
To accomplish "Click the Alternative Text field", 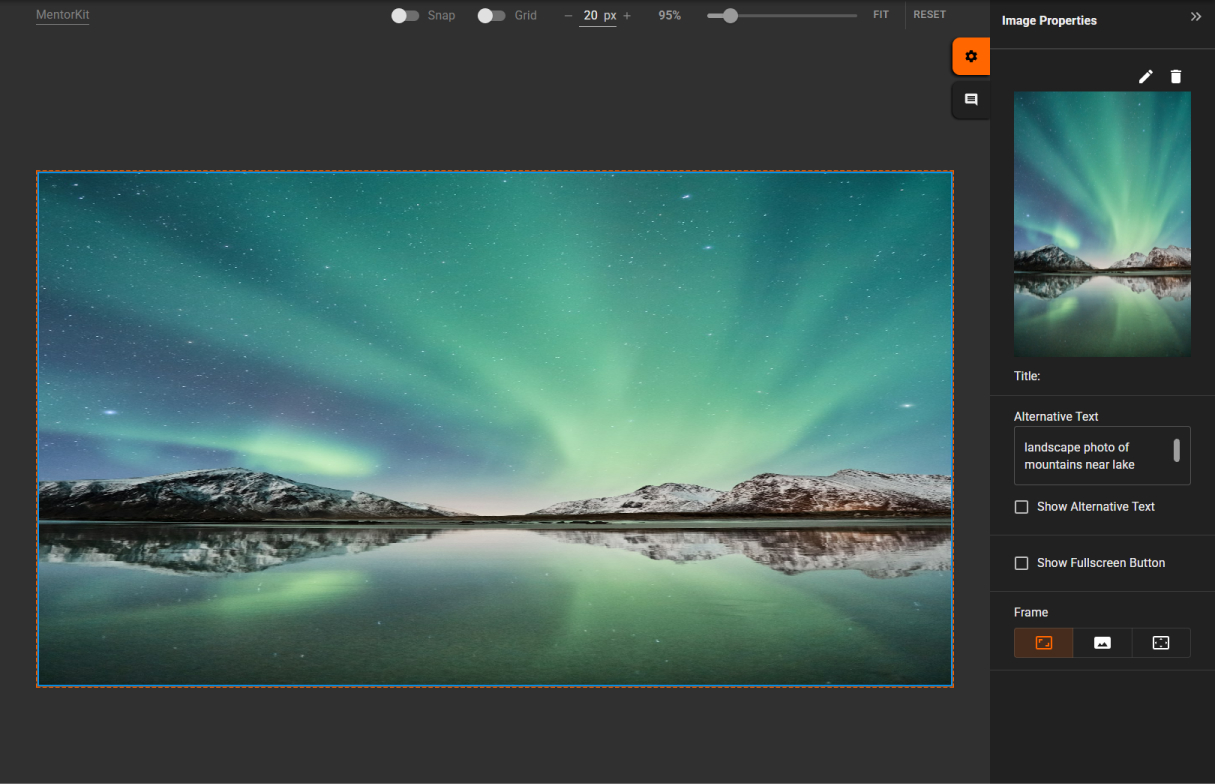I will pos(1102,456).
